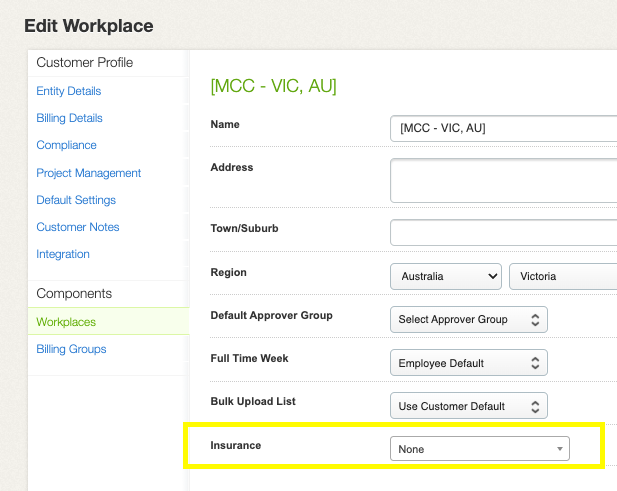Click the Default Approver Group stepper arrows
The image size is (617, 491).
point(535,320)
